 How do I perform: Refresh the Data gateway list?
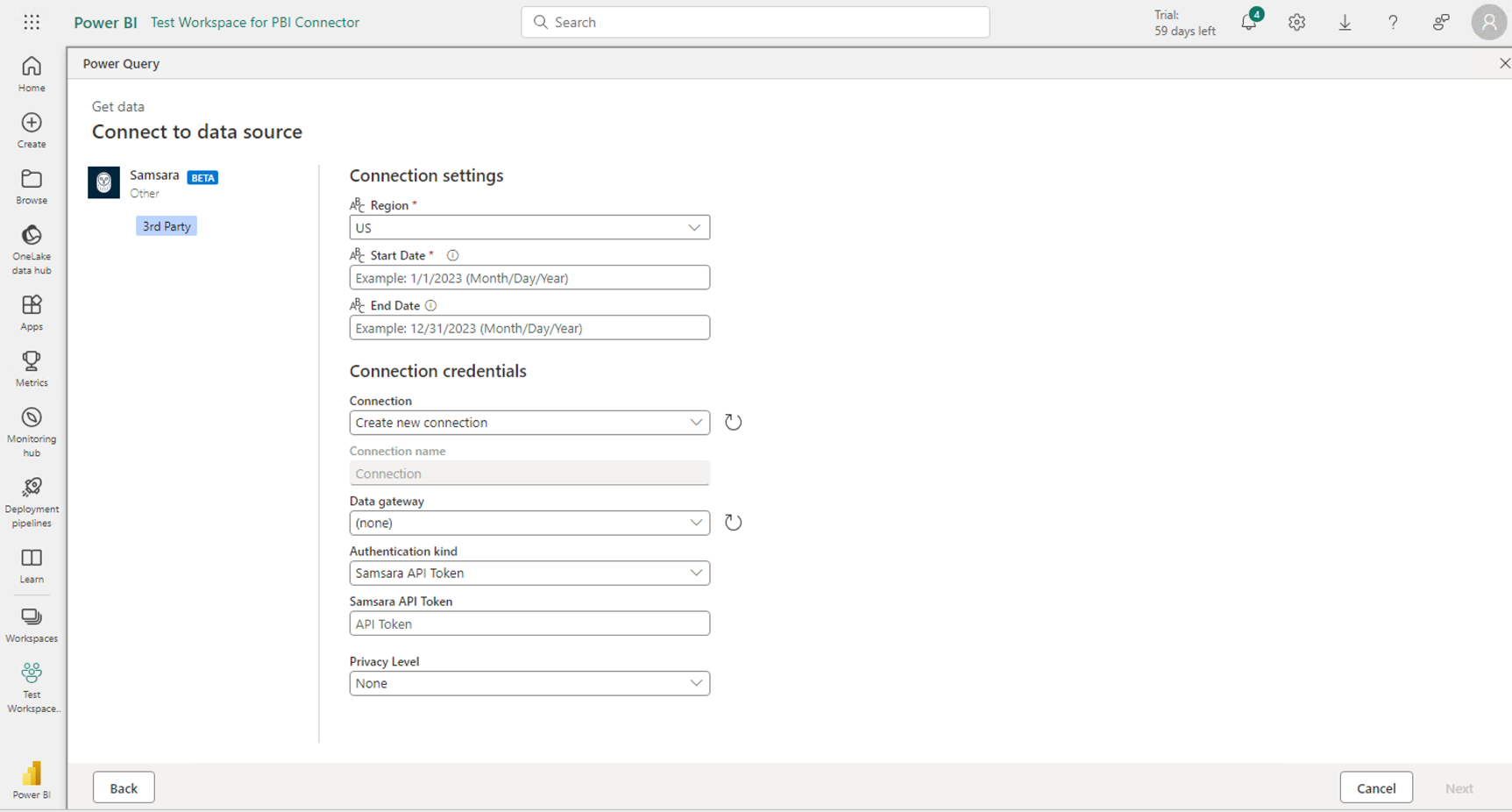point(734,522)
